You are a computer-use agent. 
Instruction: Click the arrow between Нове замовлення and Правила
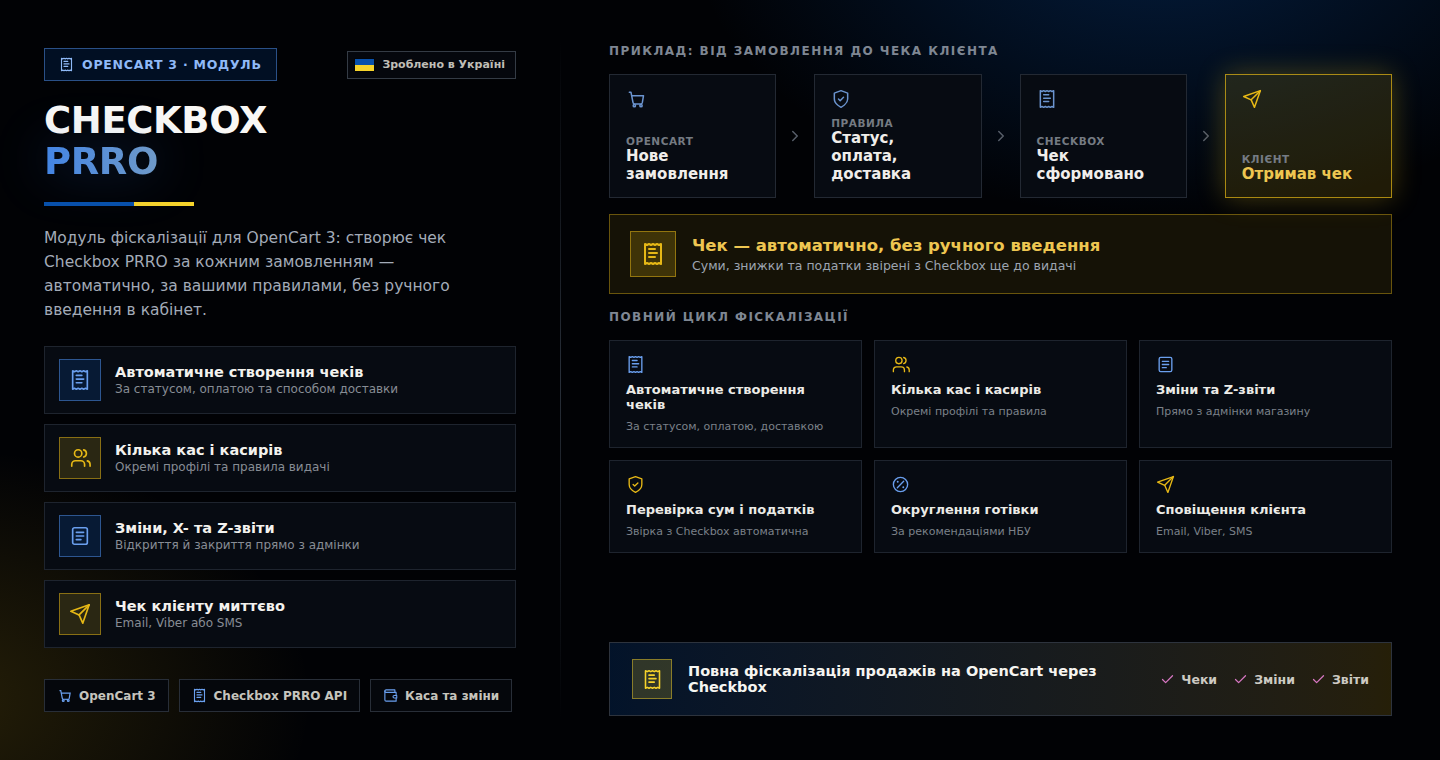point(795,136)
